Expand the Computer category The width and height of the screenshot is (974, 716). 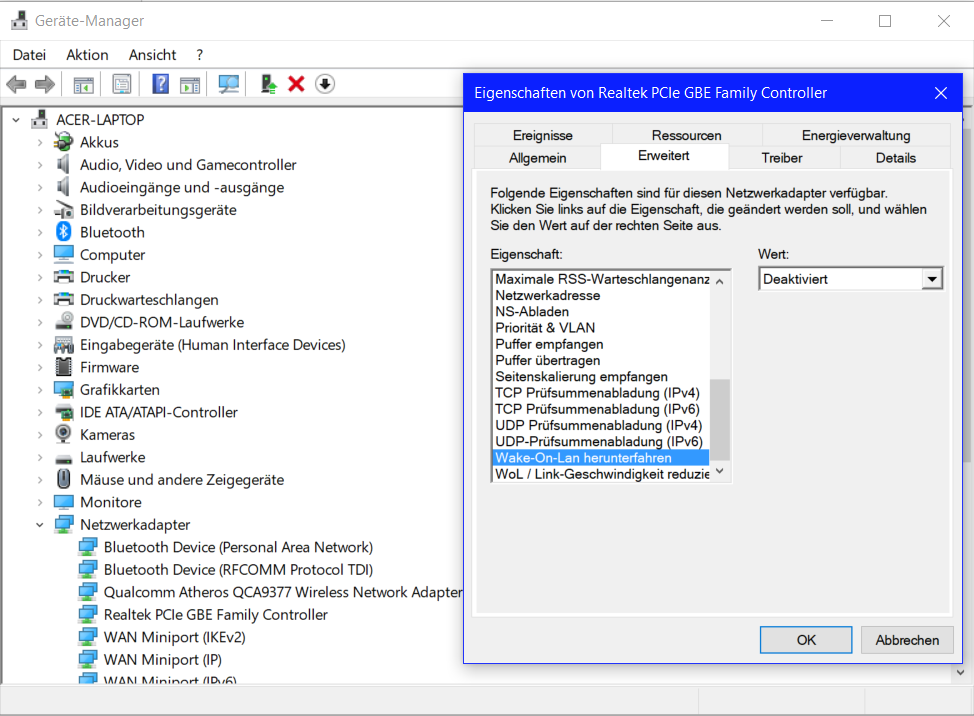(x=40, y=255)
